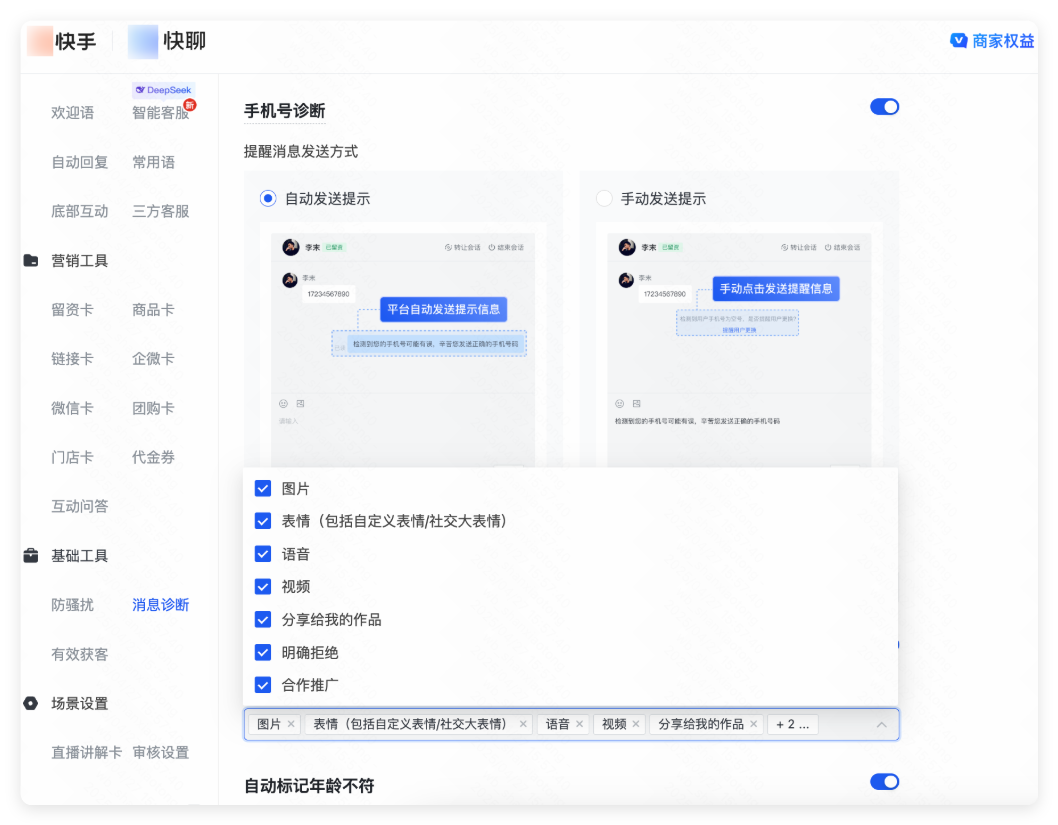Expand the + 2 hidden tags
This screenshot has width=1058, height=825.
pos(793,723)
